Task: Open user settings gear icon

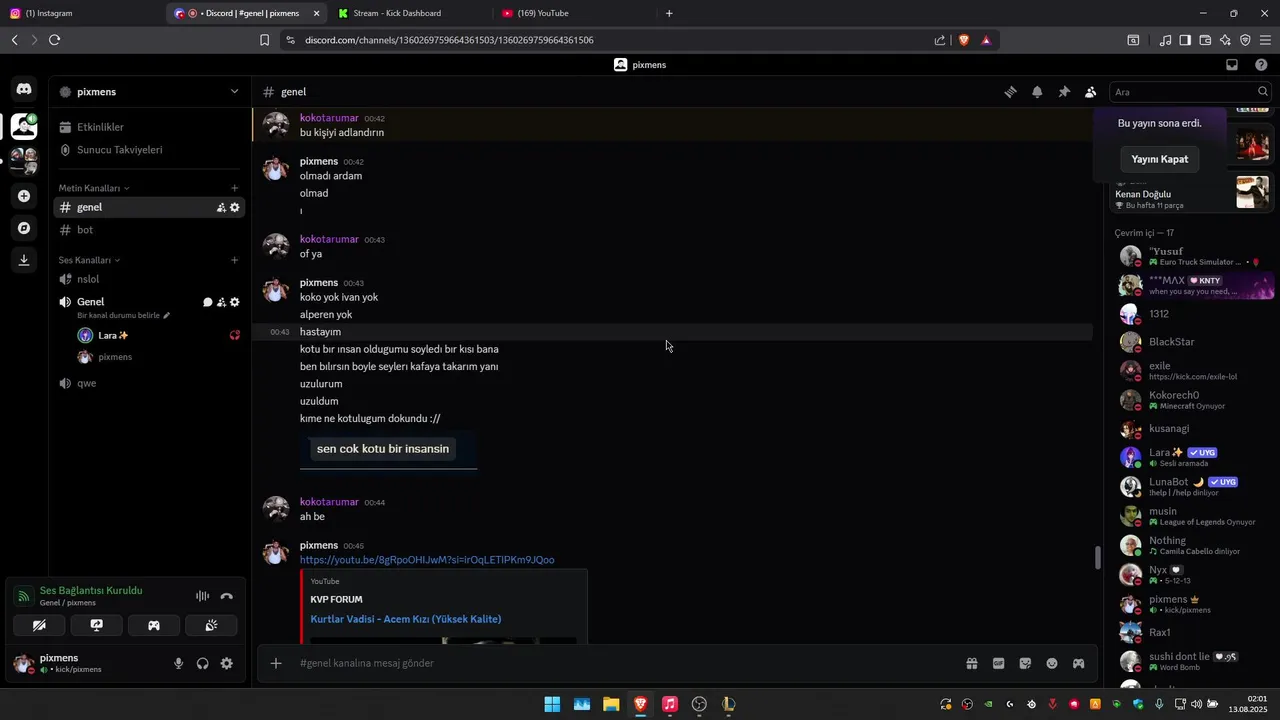Action: (x=227, y=663)
